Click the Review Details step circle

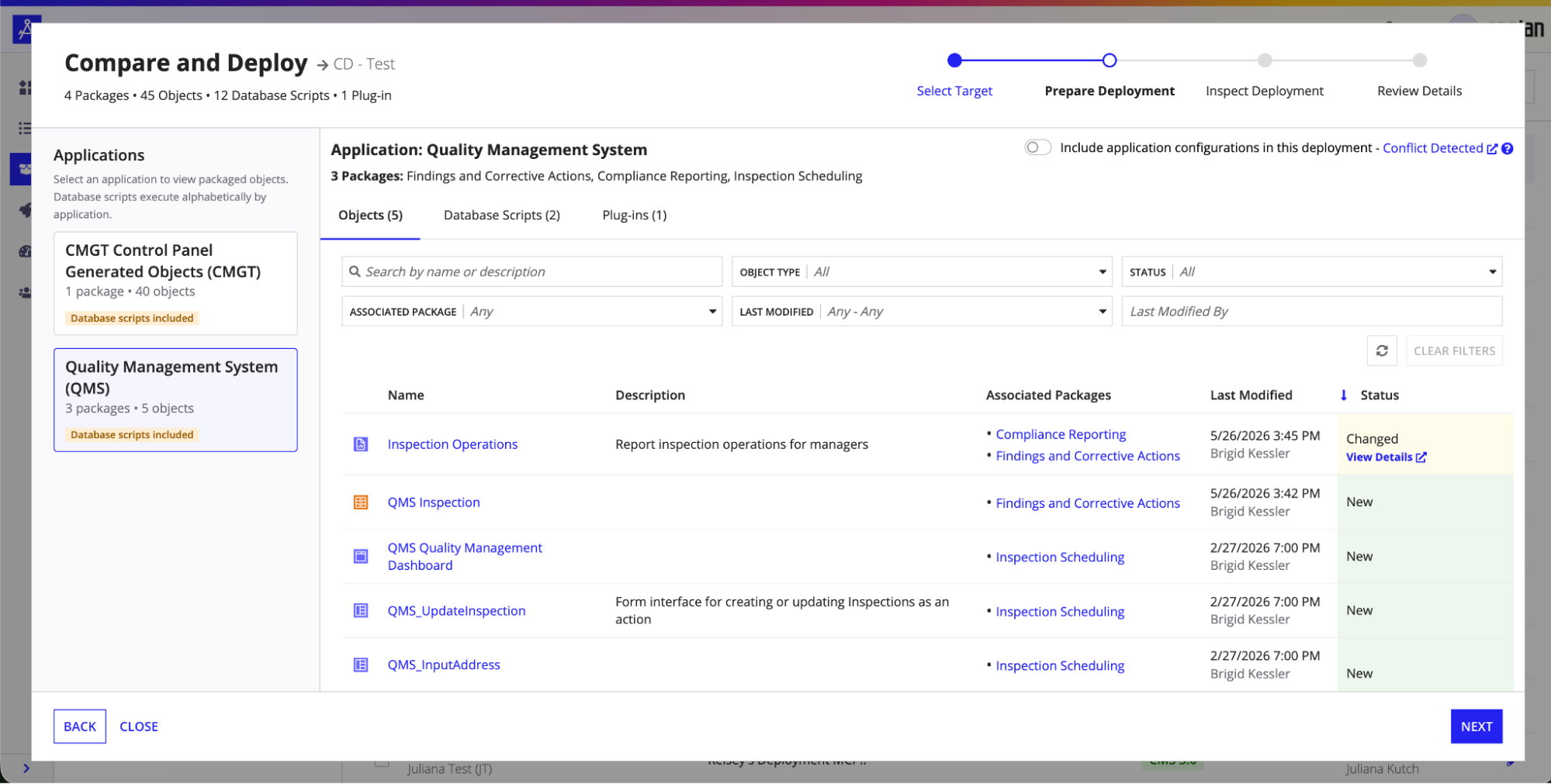click(1419, 60)
